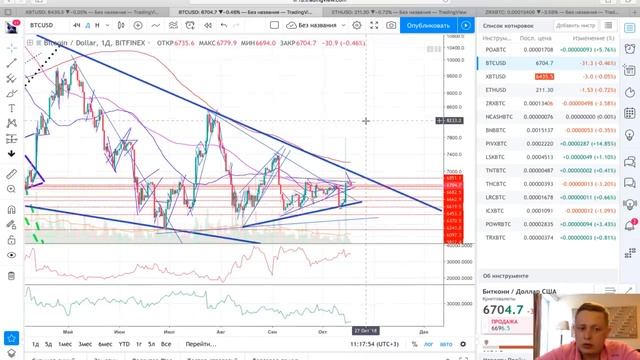
Task: Open the hotlists pie sidebar icon
Action: coord(629,92)
